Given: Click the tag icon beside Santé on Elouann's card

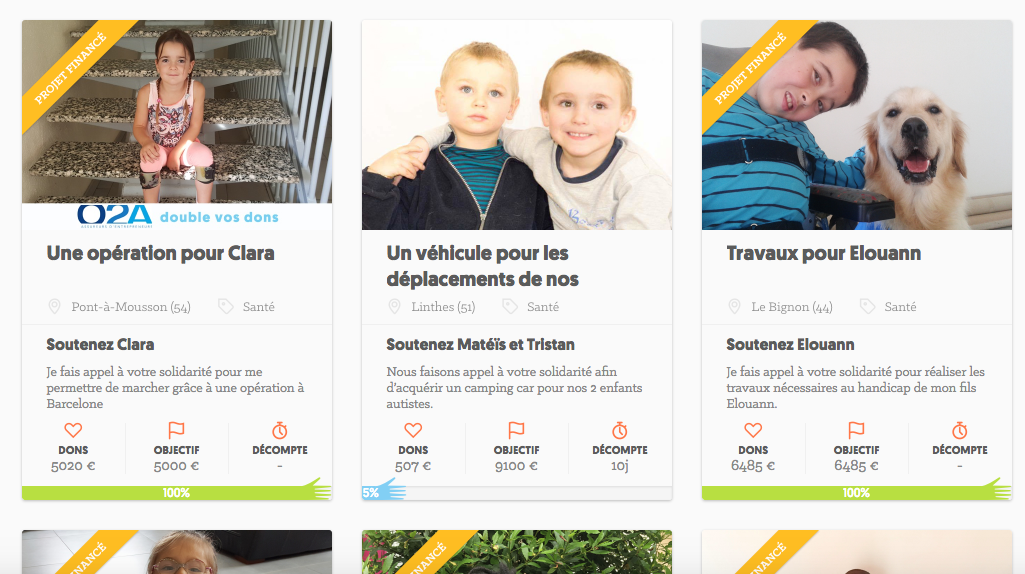Looking at the screenshot, I should point(867,307).
